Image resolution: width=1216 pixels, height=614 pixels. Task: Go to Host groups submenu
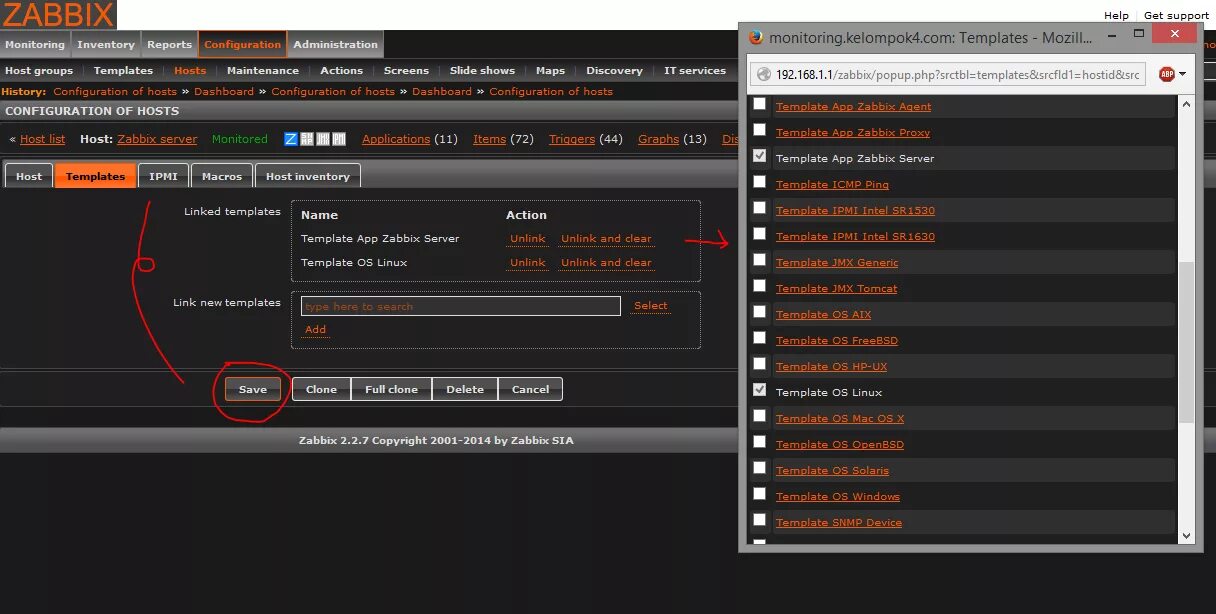(x=39, y=71)
